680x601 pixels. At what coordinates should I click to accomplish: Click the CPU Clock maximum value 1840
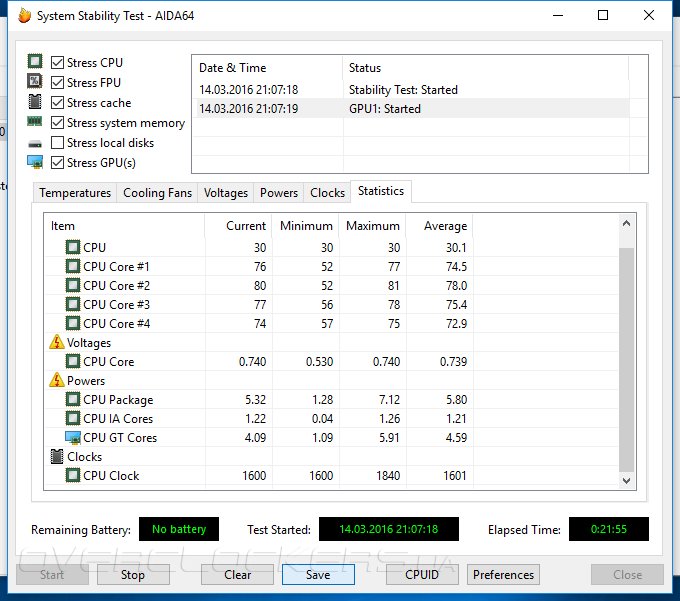[x=388, y=476]
